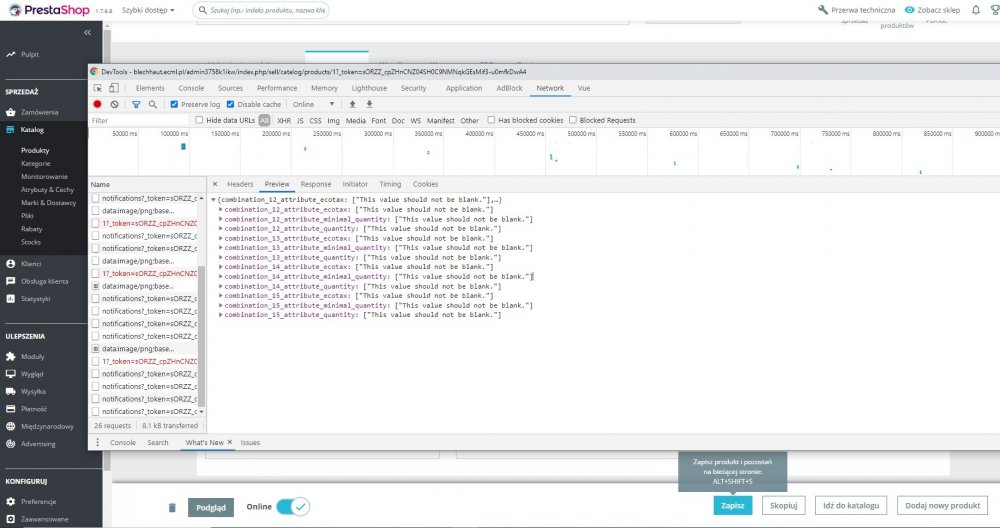1000x528 pixels.
Task: Switch to DevTools Sources tab
Action: [x=230, y=88]
